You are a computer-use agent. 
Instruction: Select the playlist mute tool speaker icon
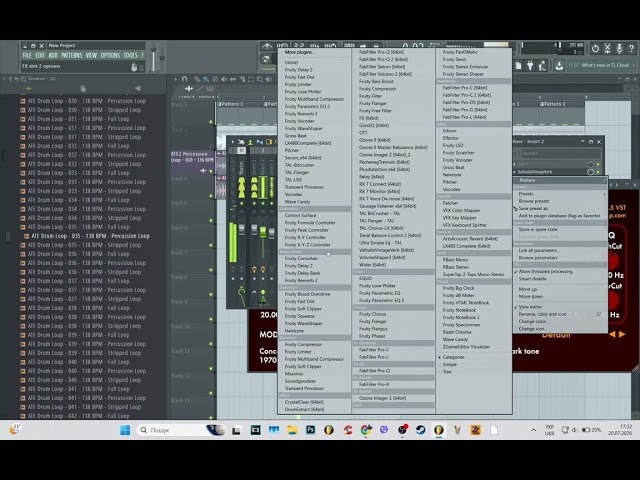point(224,79)
